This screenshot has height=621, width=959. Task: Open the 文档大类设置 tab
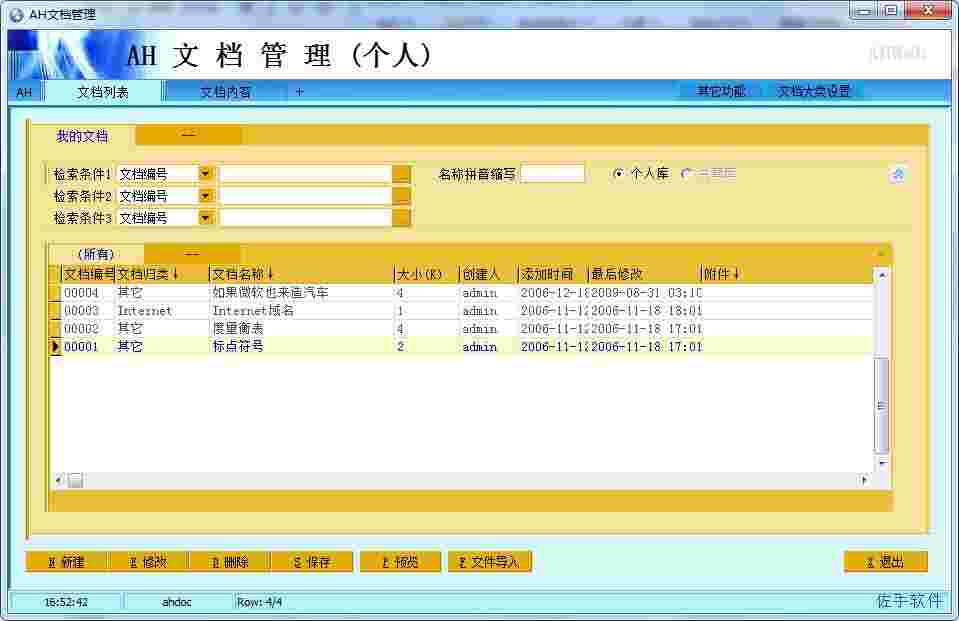tap(812, 90)
